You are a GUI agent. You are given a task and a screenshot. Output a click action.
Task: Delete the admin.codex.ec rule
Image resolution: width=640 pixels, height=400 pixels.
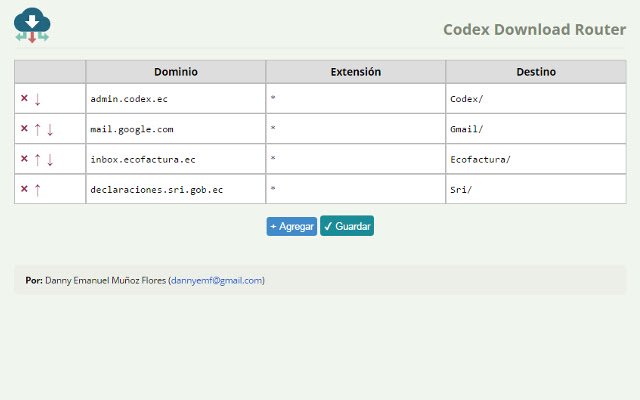click(24, 98)
